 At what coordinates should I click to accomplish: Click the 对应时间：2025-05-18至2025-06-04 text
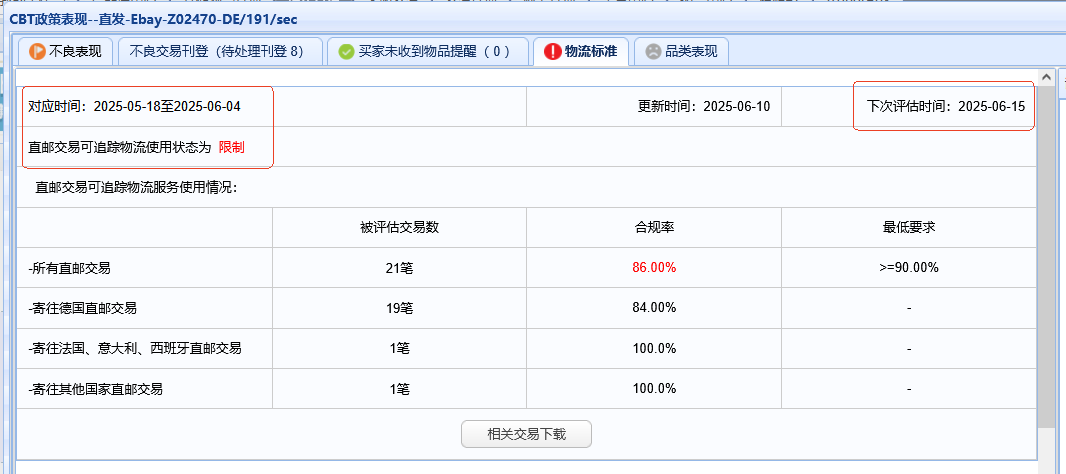pyautogui.click(x=134, y=107)
